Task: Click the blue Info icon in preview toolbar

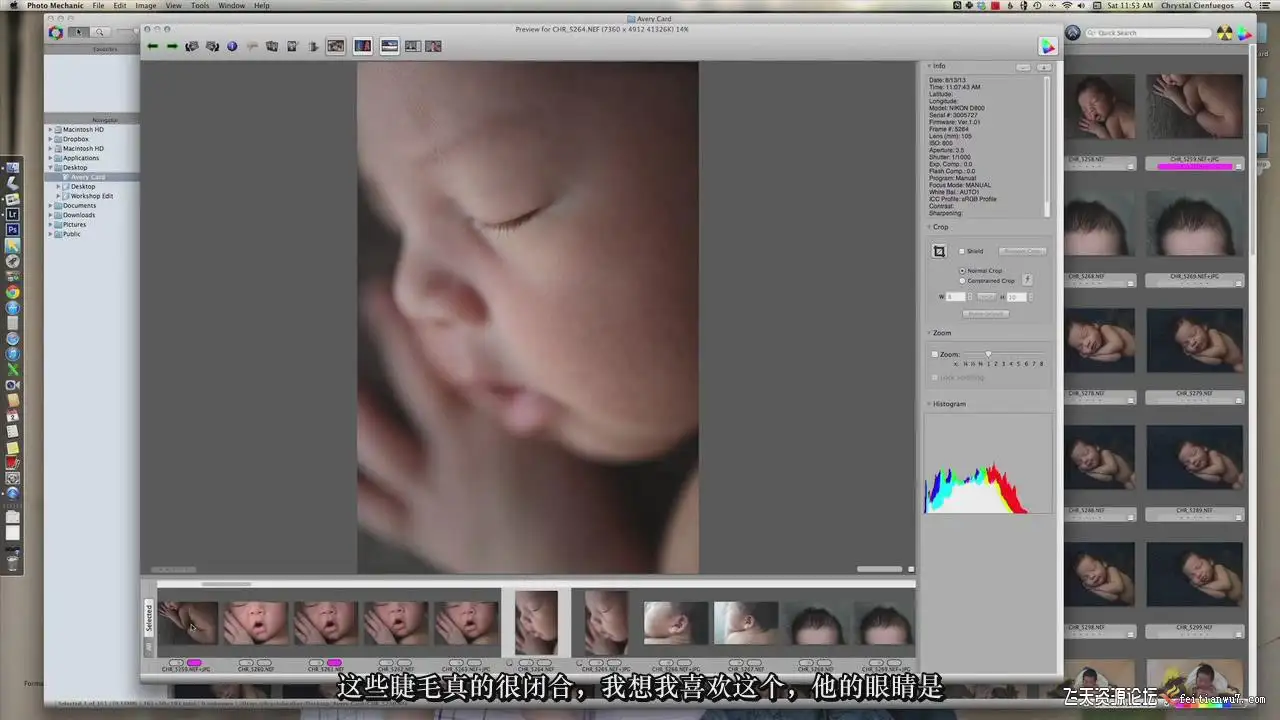Action: pos(232,46)
